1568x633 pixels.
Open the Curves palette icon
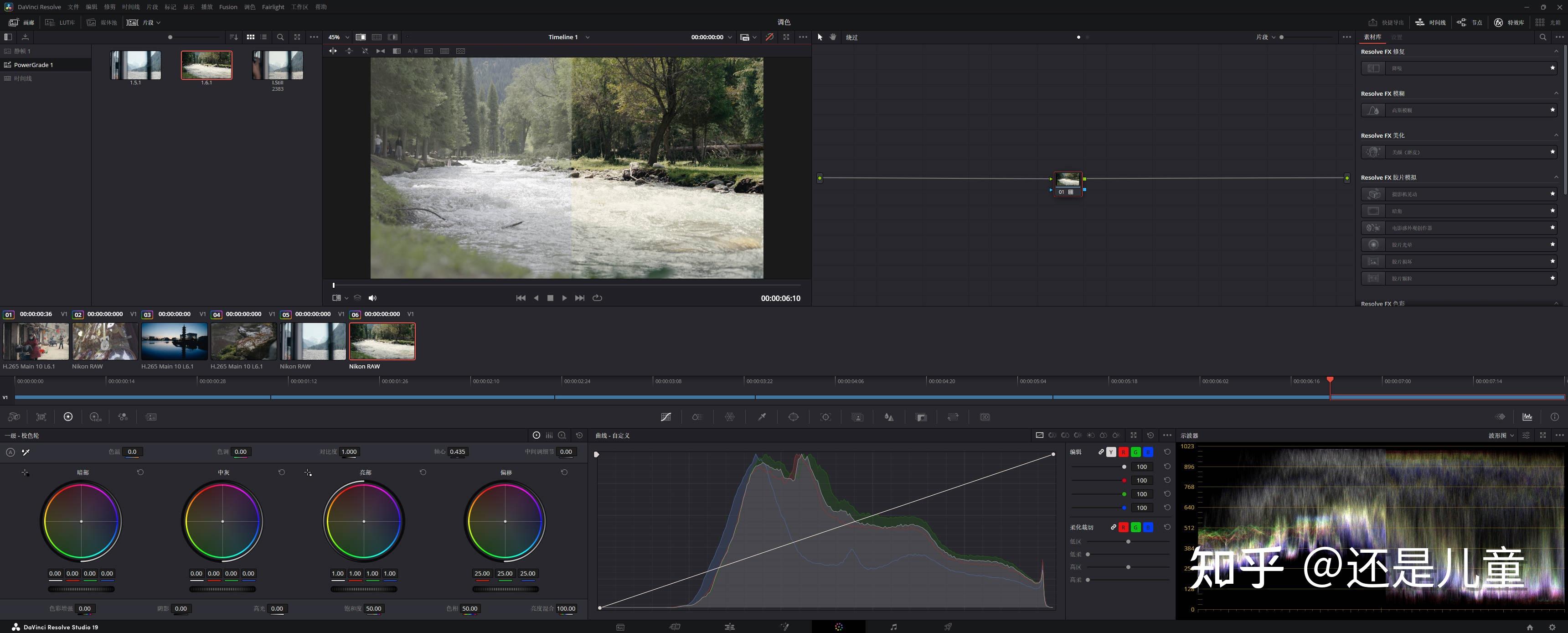666,417
